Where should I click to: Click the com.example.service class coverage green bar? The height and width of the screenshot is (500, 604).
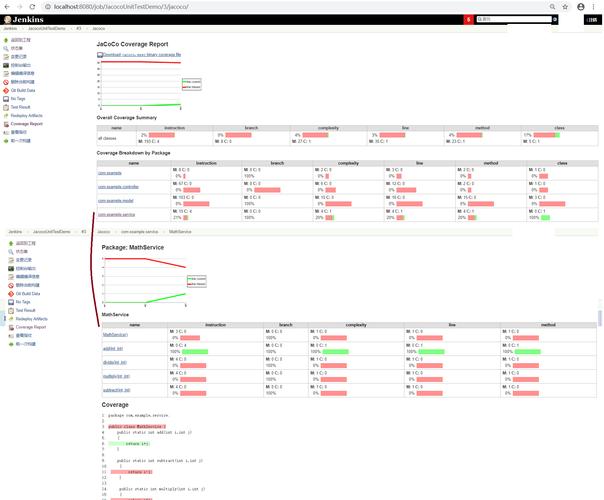(545, 218)
